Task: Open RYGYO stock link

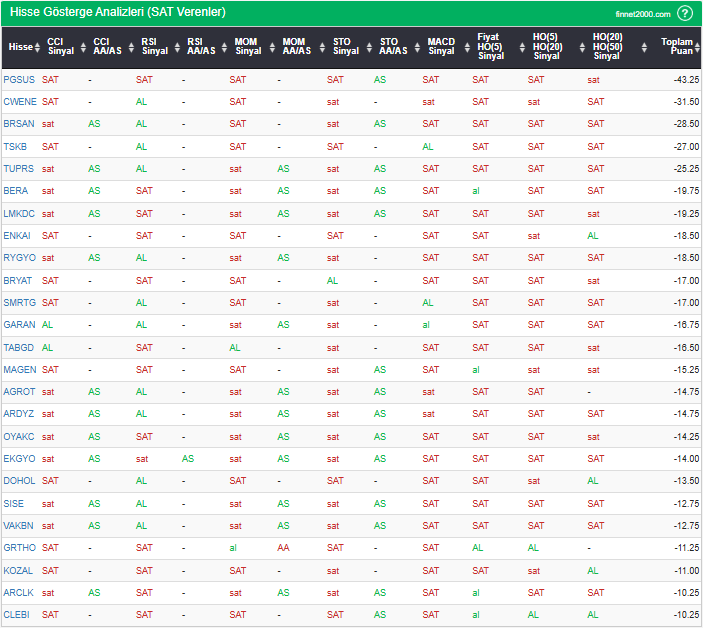Action: (19, 258)
